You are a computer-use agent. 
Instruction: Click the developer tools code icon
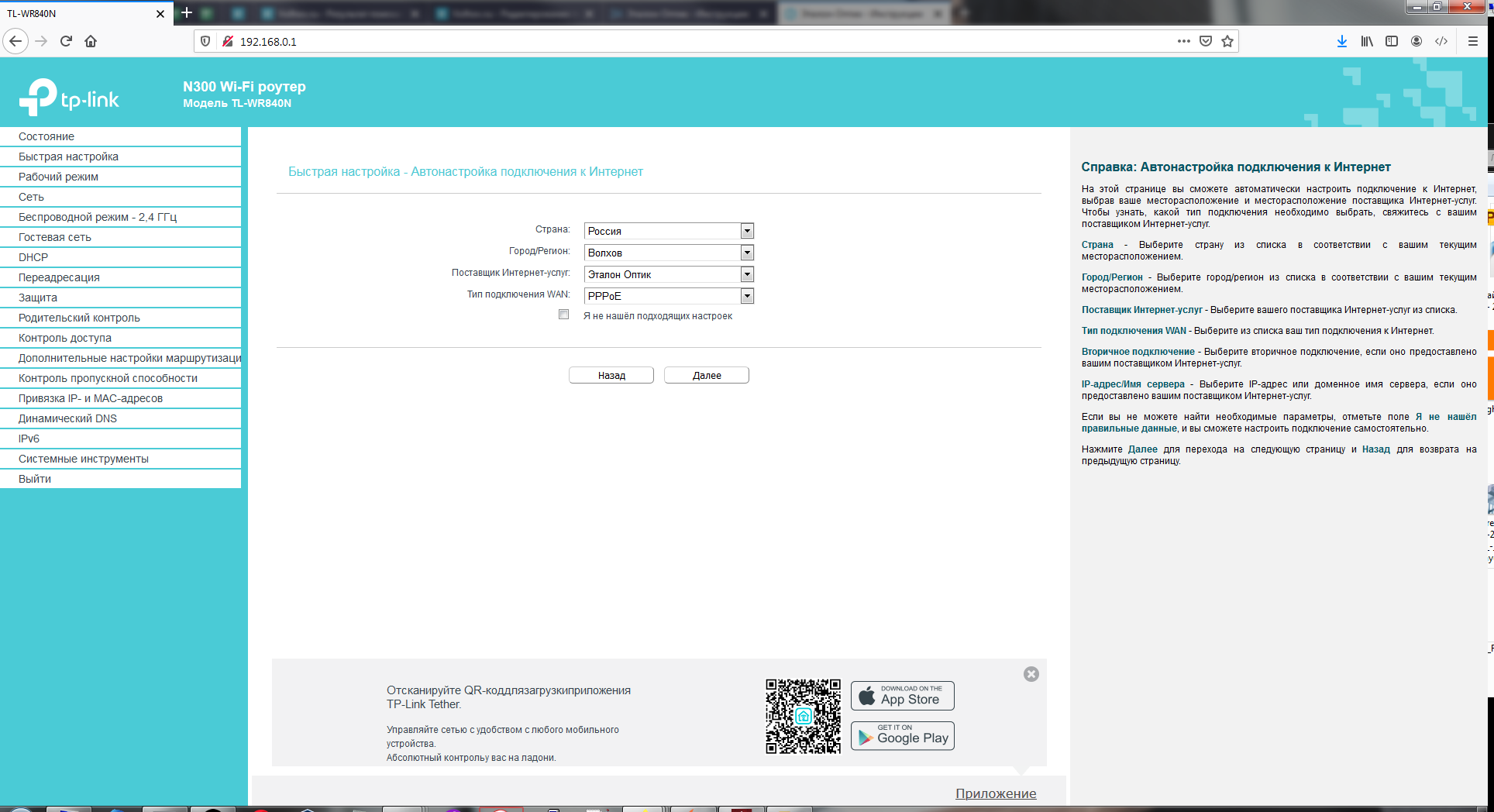click(1441, 41)
